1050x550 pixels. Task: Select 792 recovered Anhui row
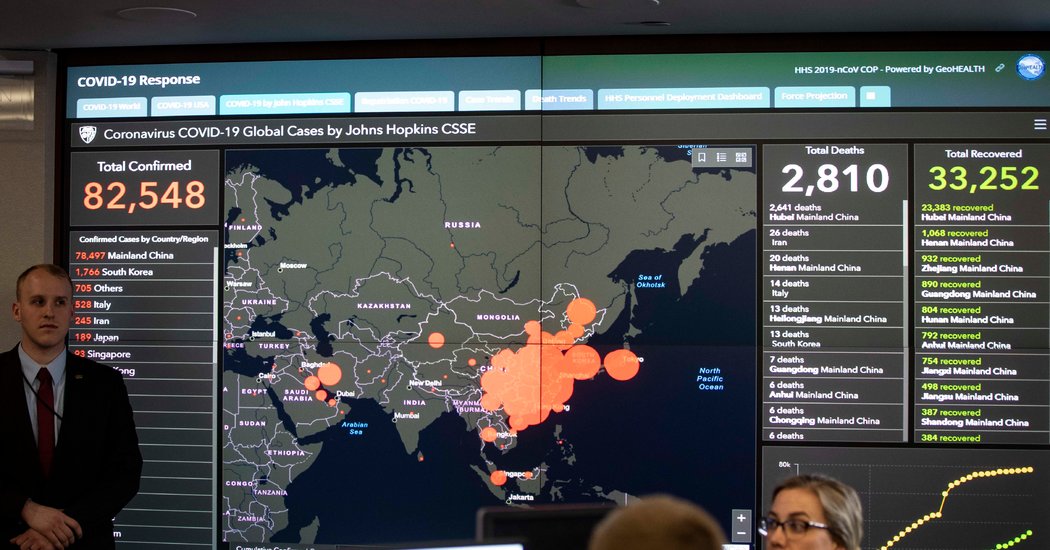tap(982, 340)
